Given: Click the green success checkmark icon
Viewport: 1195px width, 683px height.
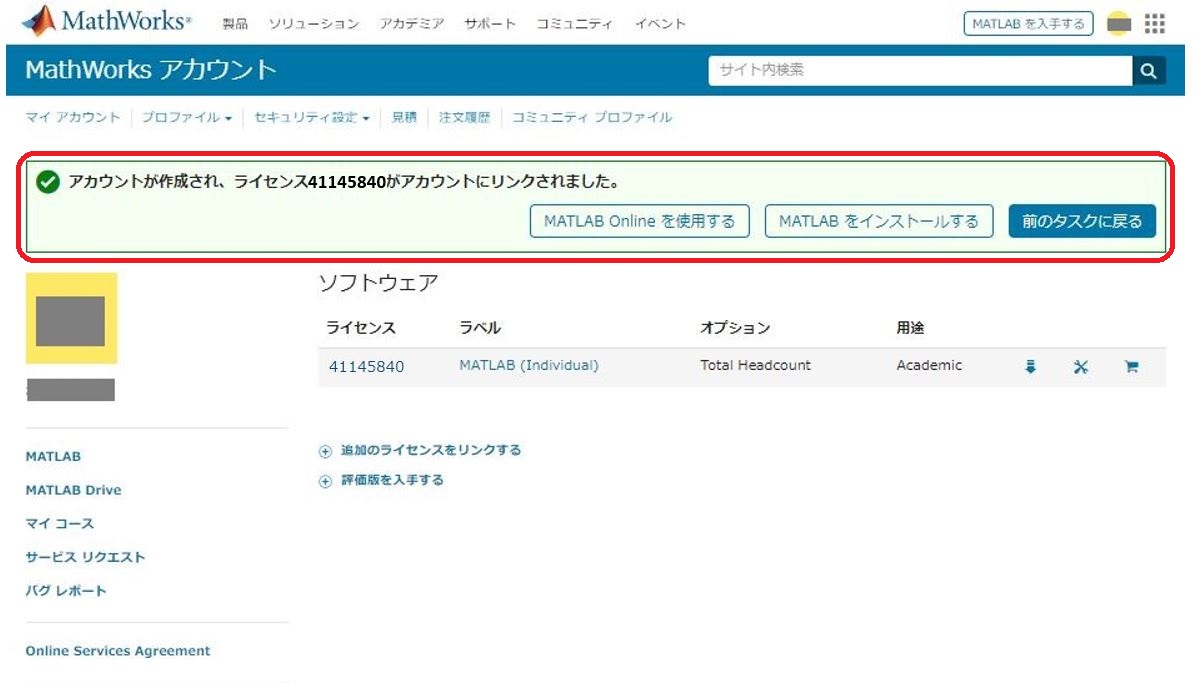Looking at the screenshot, I should [48, 182].
